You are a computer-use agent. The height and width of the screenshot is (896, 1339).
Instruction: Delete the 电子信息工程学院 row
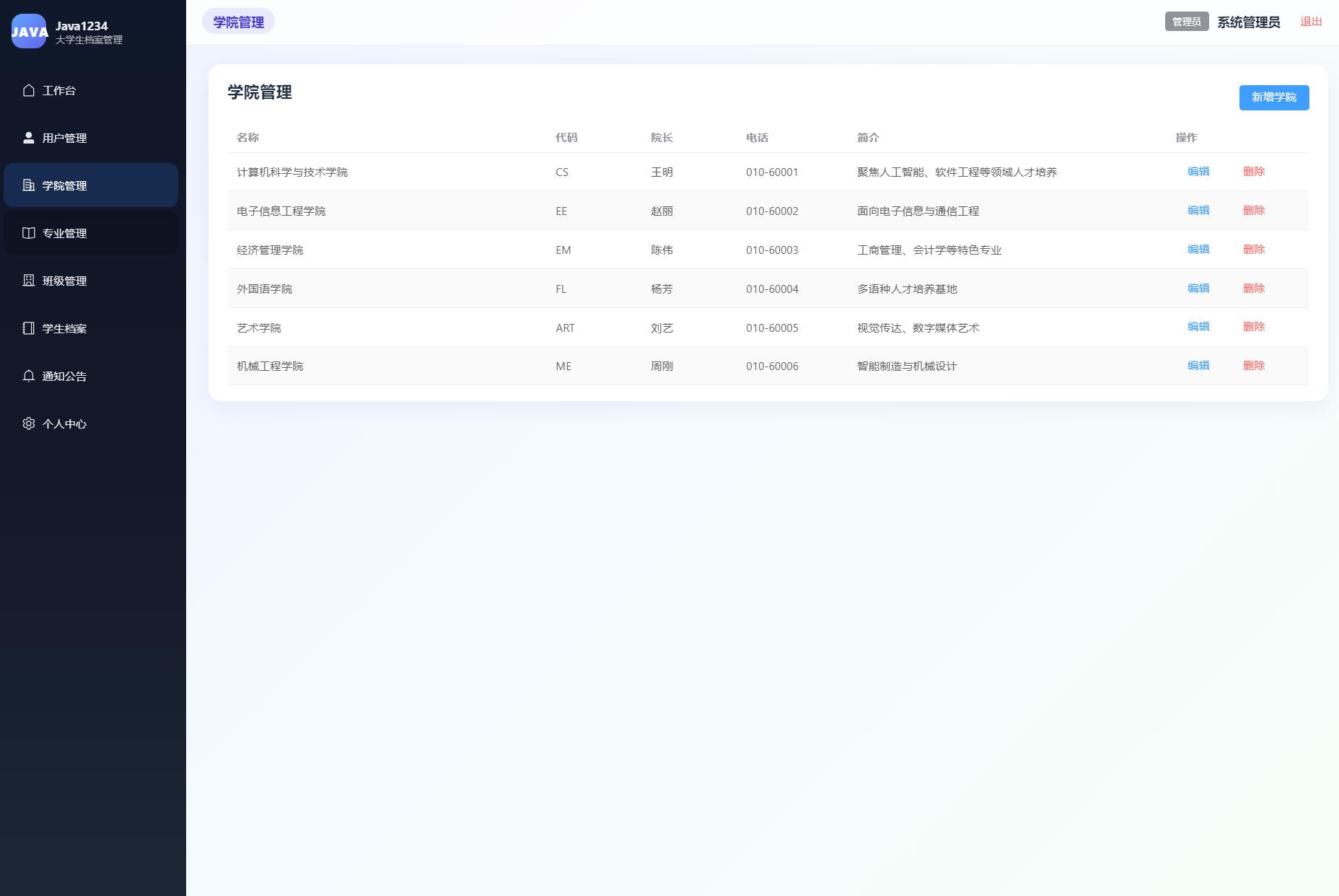tap(1254, 211)
